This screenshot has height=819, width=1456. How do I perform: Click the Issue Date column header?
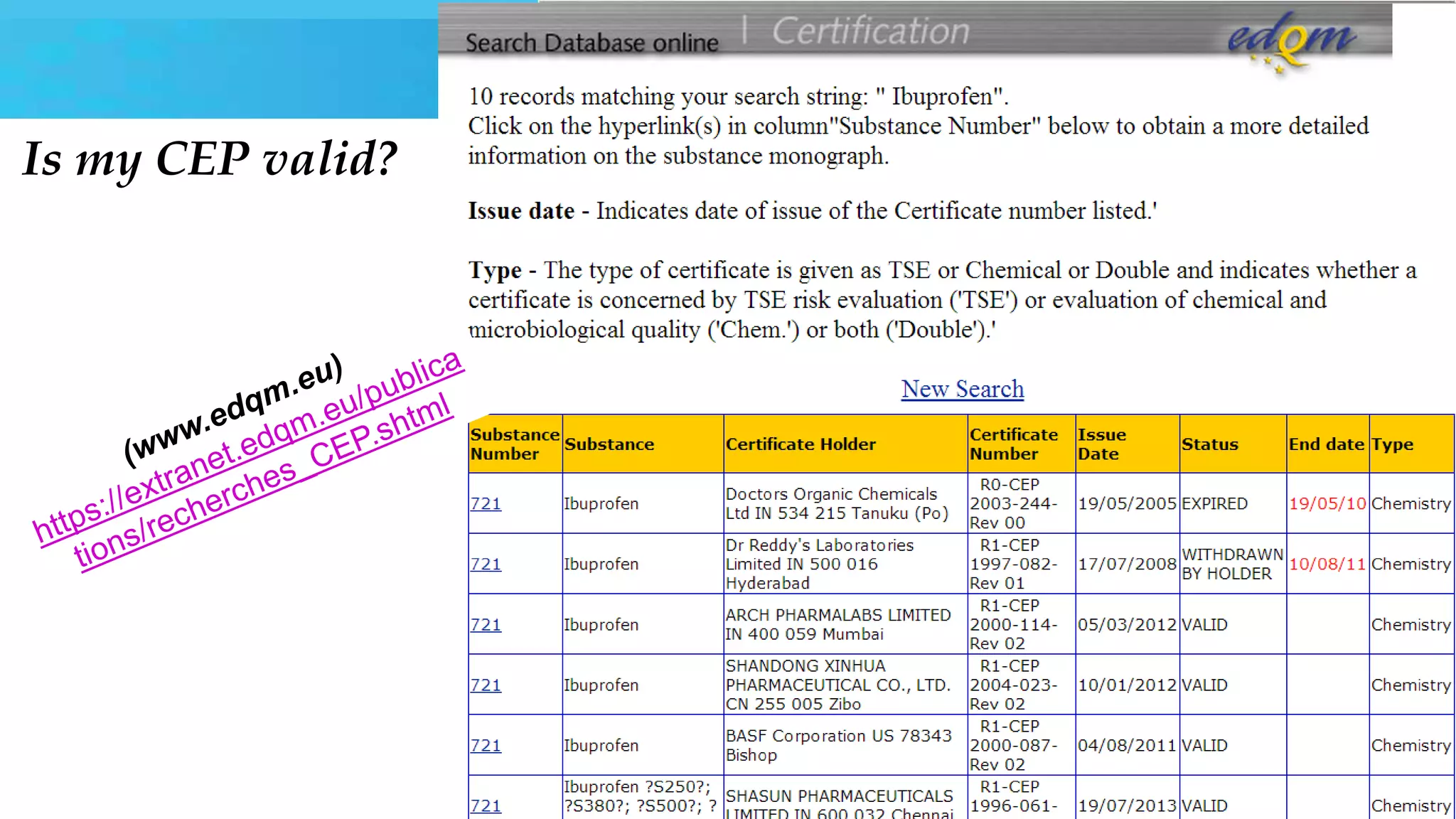point(1101,444)
